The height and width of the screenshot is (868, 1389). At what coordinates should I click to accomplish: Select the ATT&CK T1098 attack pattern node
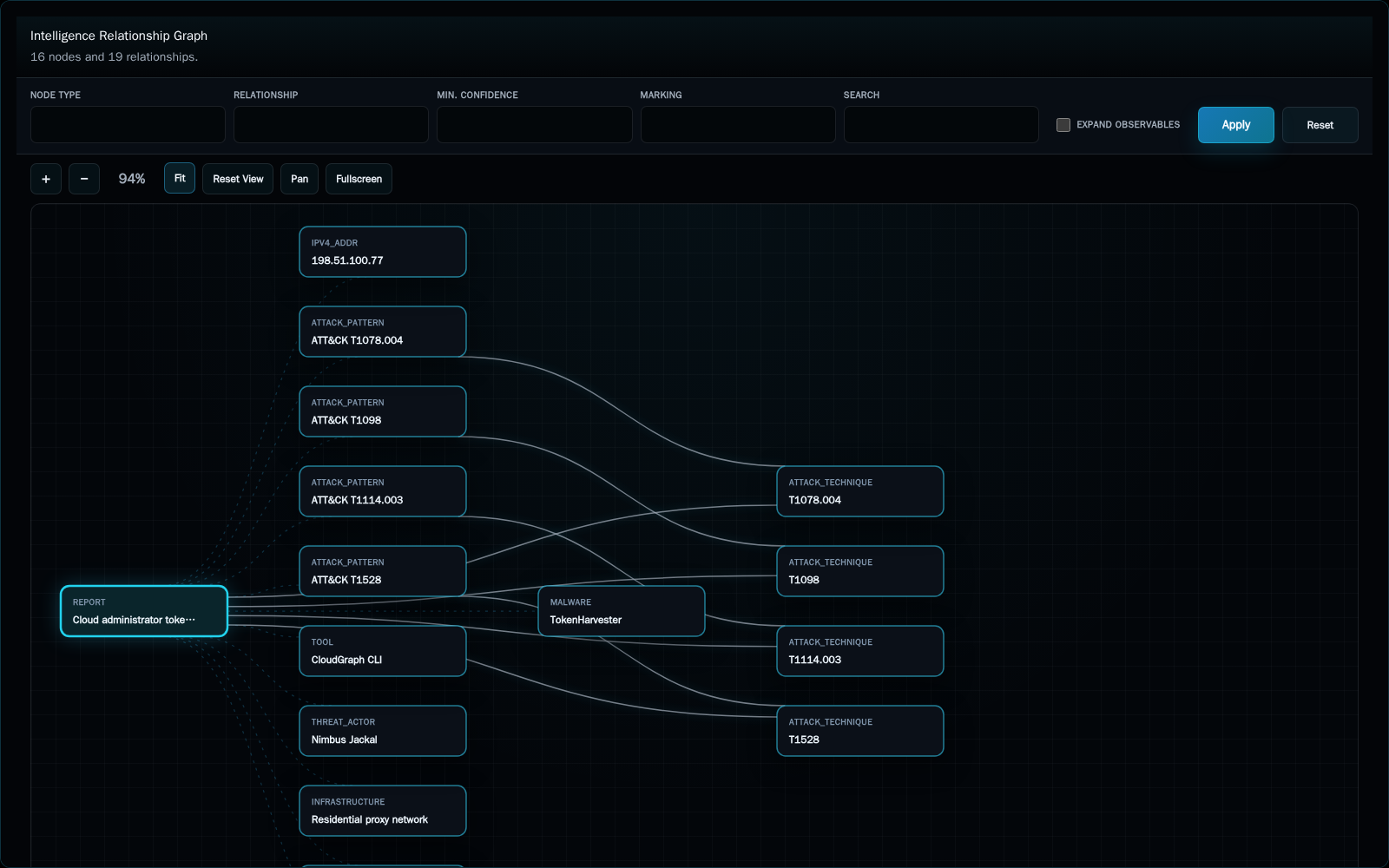tap(383, 411)
